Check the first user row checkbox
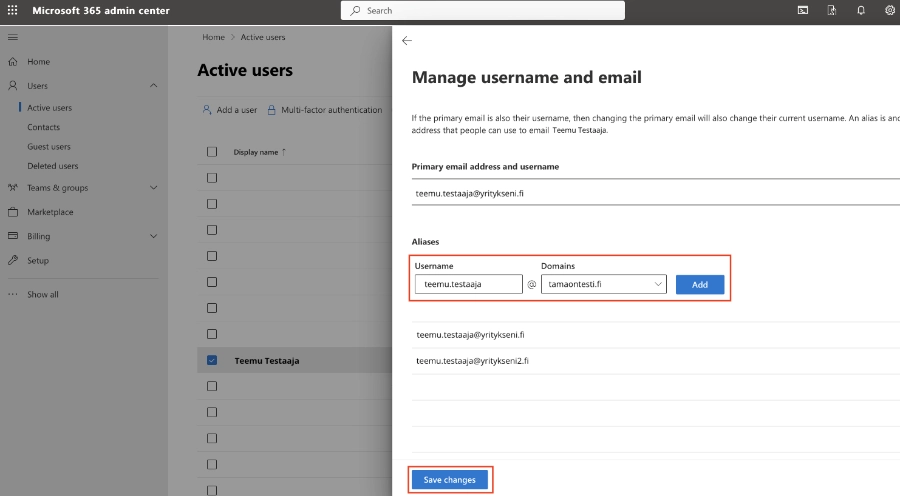This screenshot has width=900, height=496. [x=212, y=178]
